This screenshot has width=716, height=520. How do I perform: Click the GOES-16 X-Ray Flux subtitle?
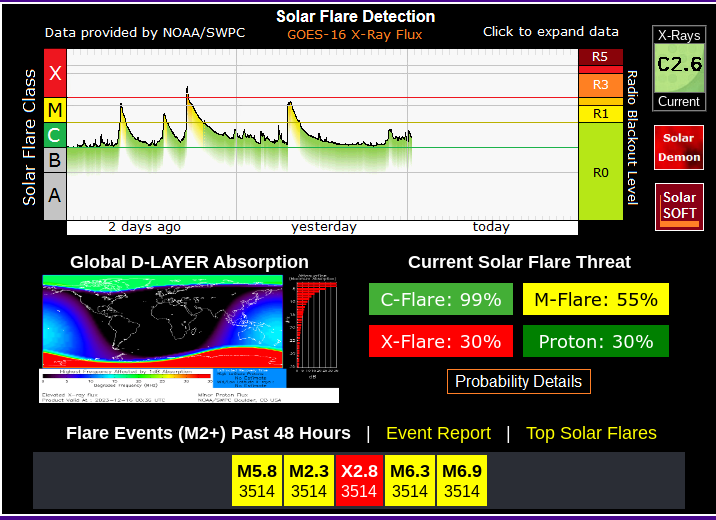(x=355, y=35)
